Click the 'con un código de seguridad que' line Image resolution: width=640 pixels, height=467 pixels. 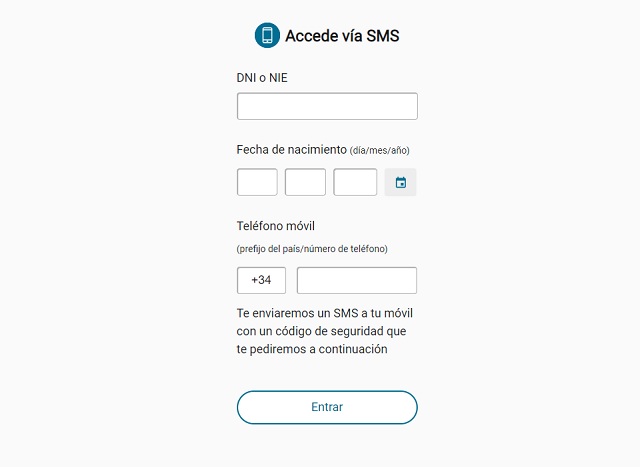click(x=321, y=331)
